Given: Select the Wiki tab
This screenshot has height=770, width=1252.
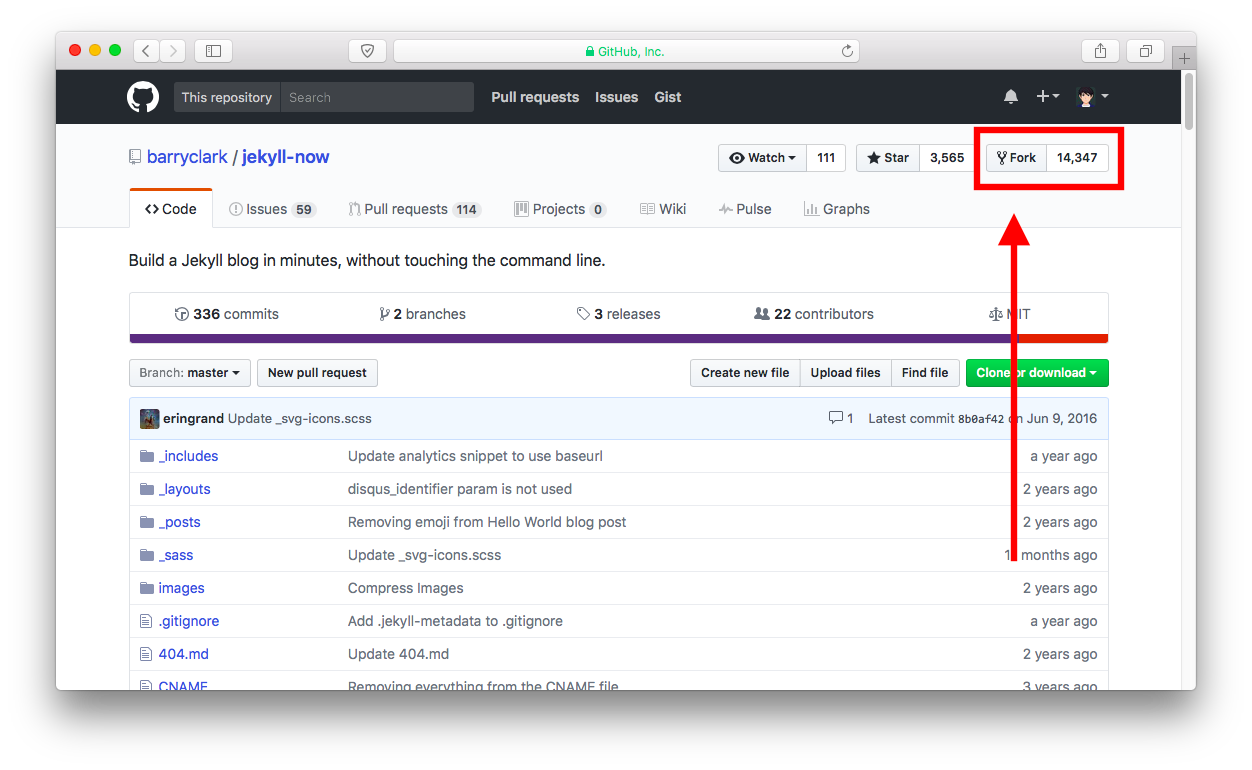Looking at the screenshot, I should (663, 209).
